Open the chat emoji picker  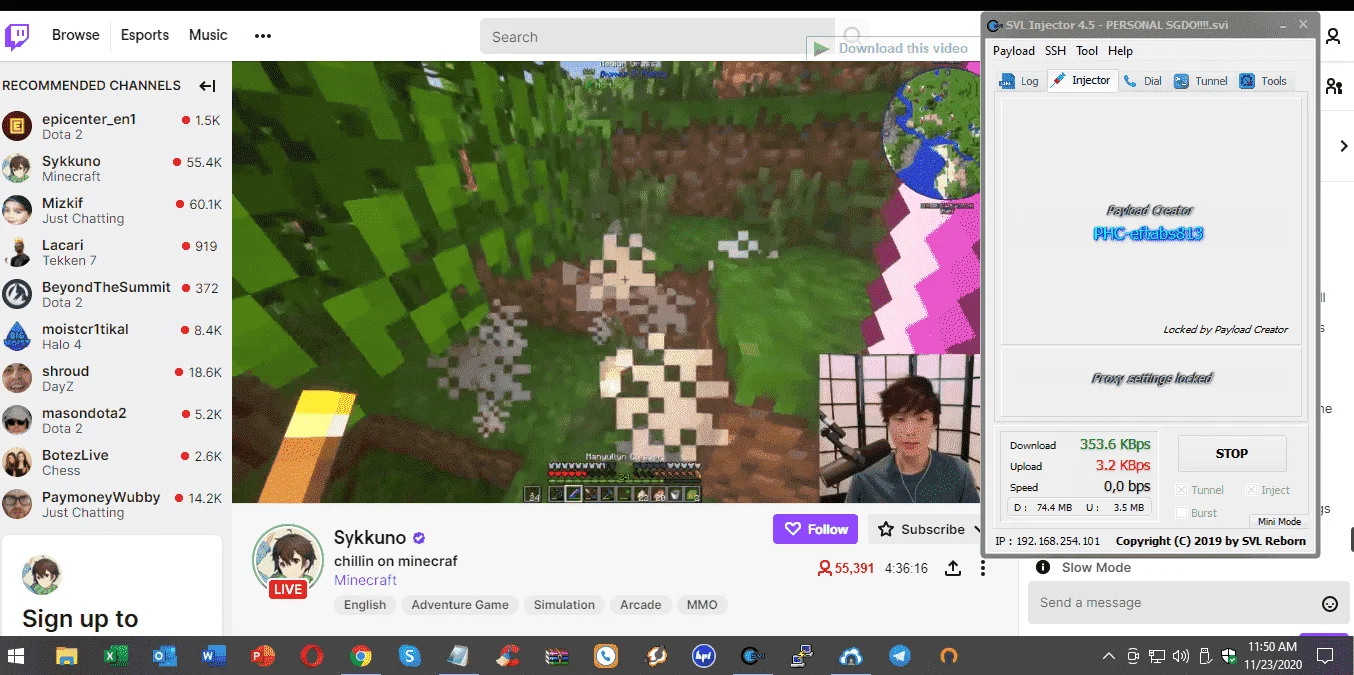1330,603
